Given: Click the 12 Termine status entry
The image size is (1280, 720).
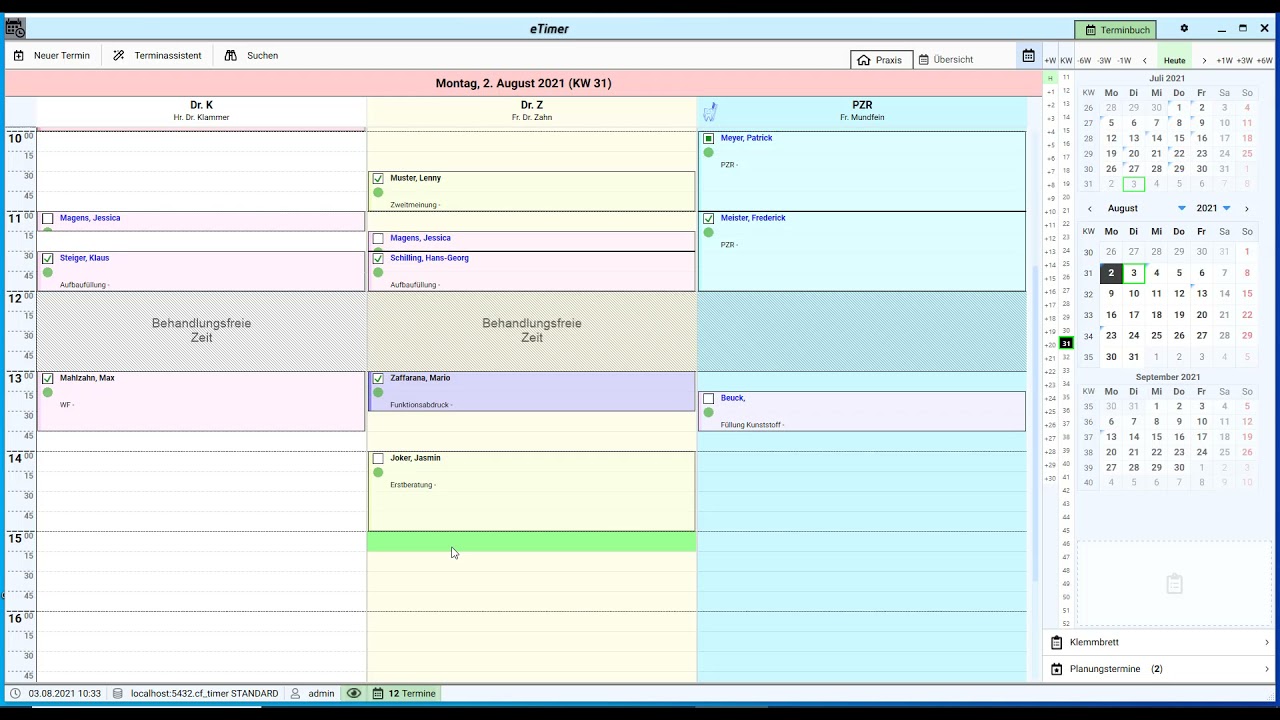Looking at the screenshot, I should (x=405, y=693).
